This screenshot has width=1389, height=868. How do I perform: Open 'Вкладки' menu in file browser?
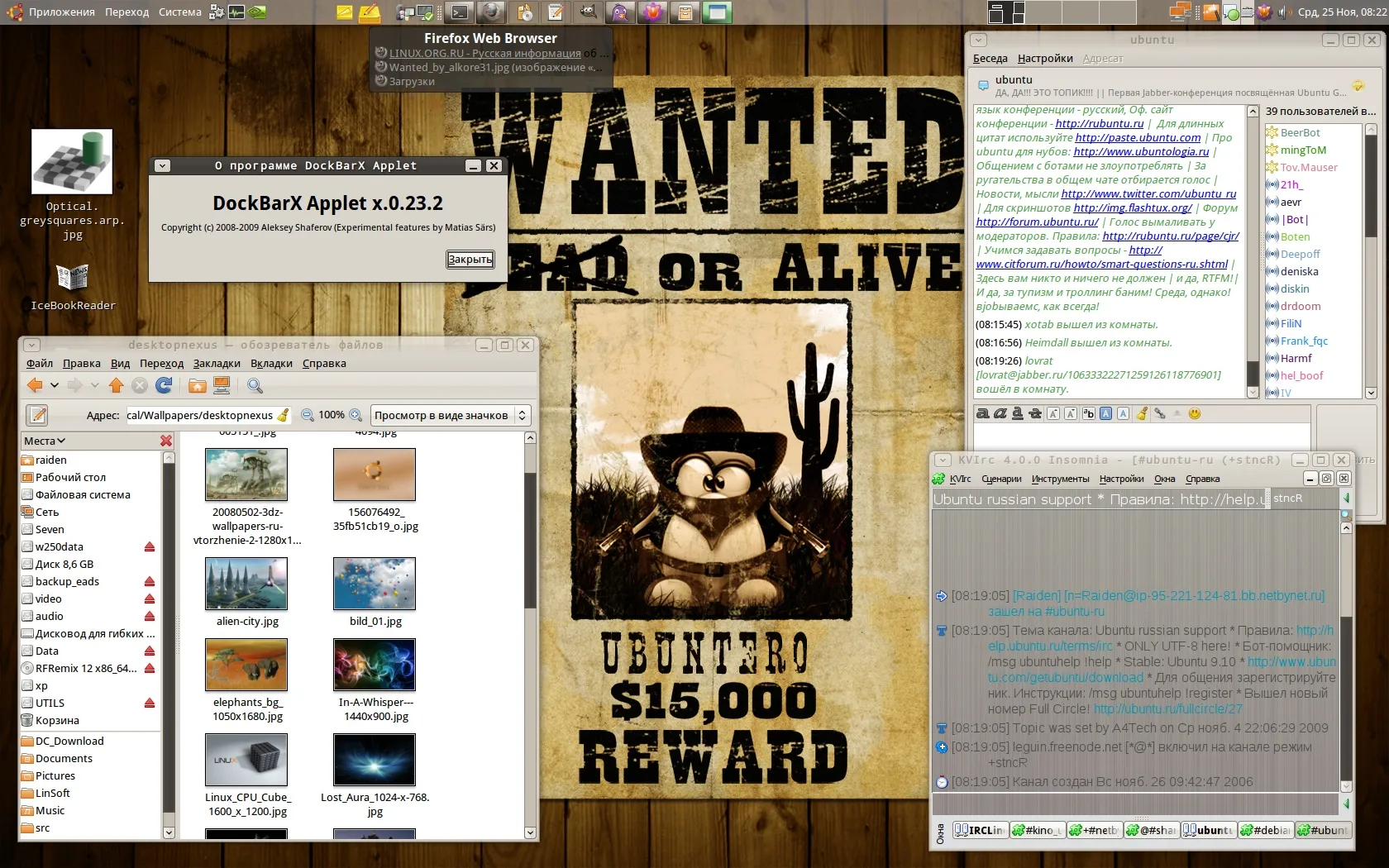[271, 363]
